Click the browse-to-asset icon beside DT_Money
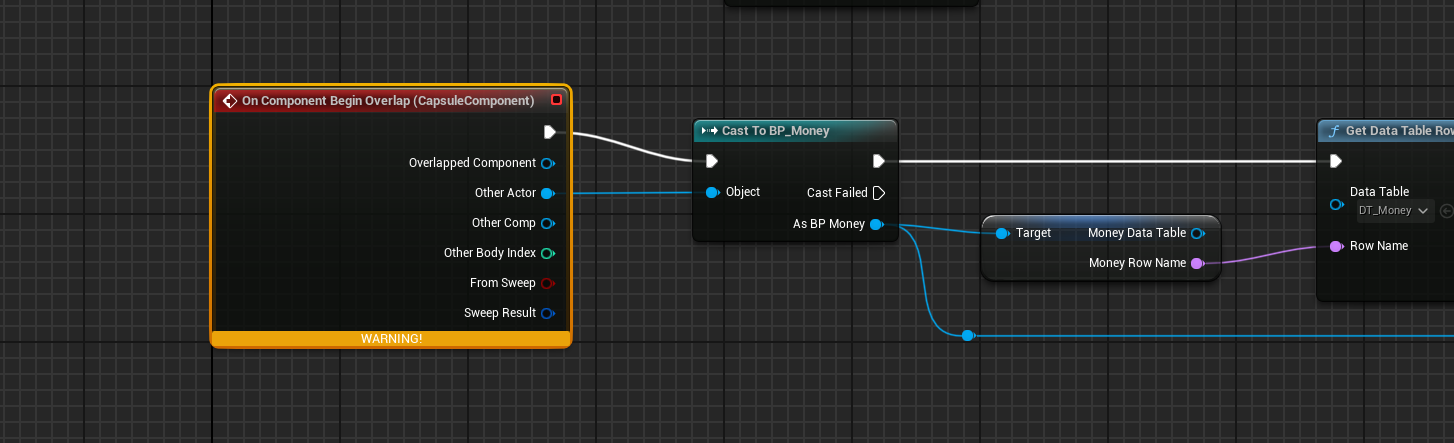This screenshot has height=443, width=1454. click(1446, 210)
